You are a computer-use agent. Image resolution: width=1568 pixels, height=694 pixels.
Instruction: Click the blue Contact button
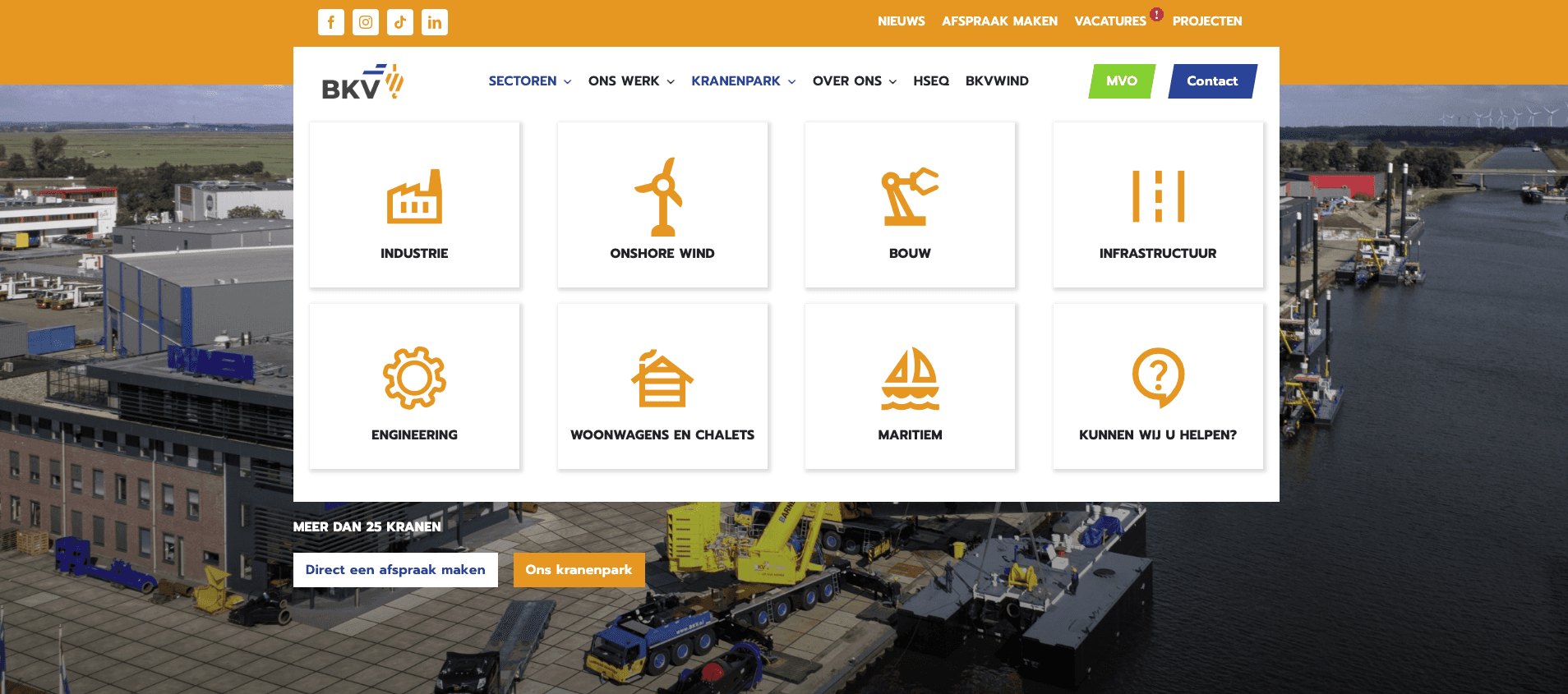point(1212,81)
